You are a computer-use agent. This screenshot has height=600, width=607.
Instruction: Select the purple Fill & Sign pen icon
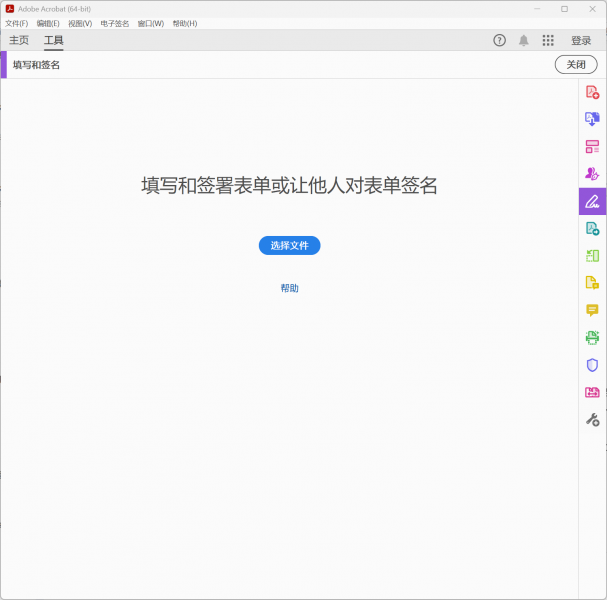pos(592,201)
